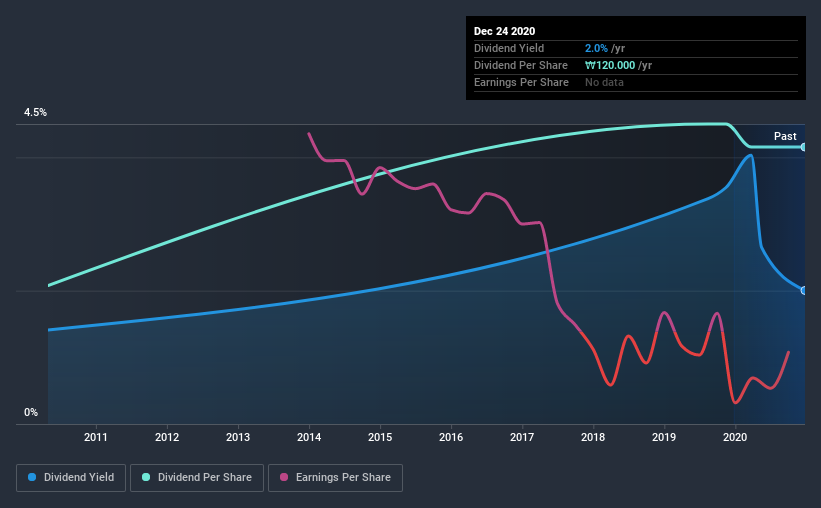This screenshot has width=821, height=508.
Task: Select the 2017 x-axis label
Action: (x=522, y=437)
